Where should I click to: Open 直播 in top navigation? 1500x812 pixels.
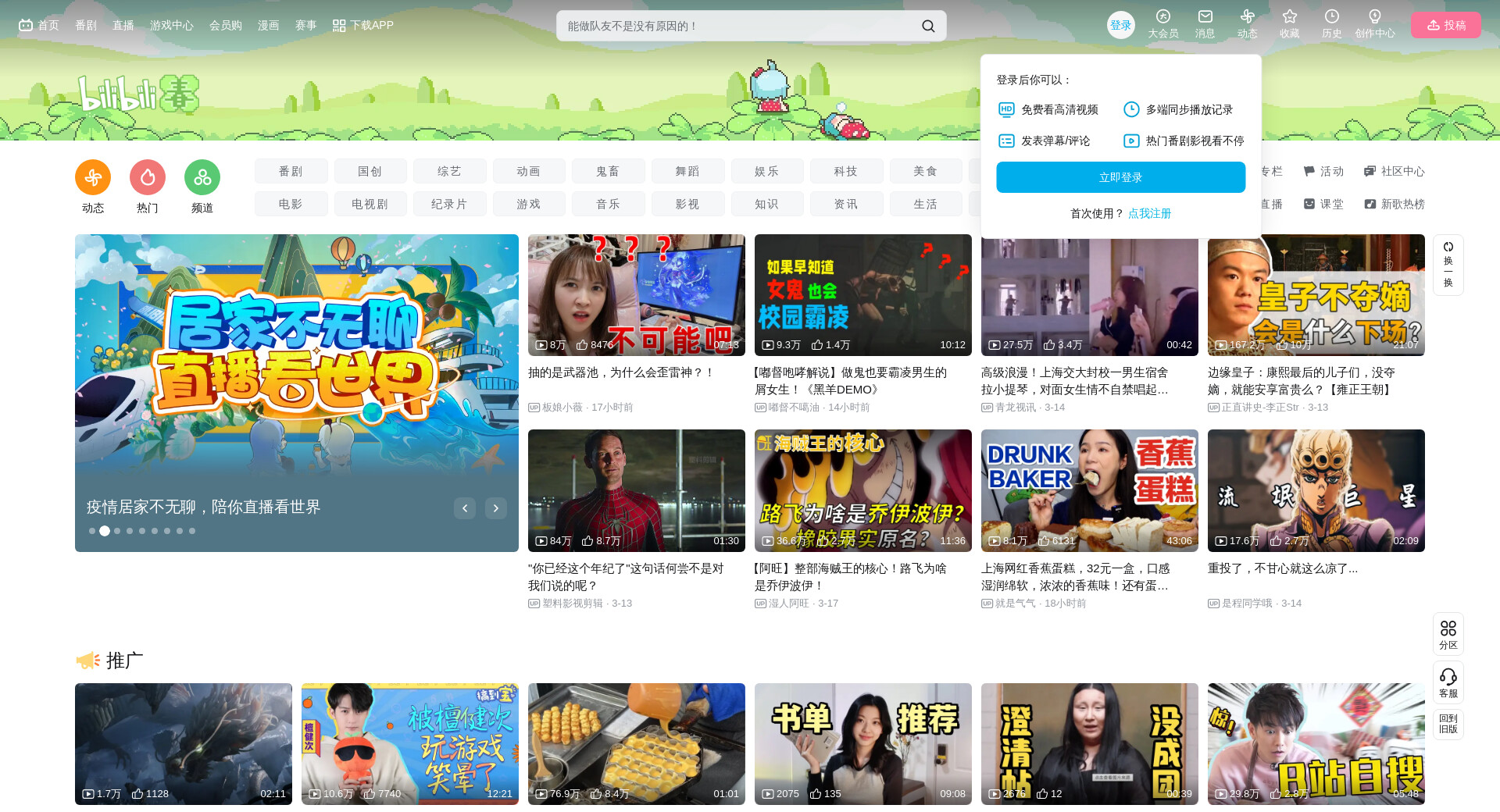coord(123,25)
